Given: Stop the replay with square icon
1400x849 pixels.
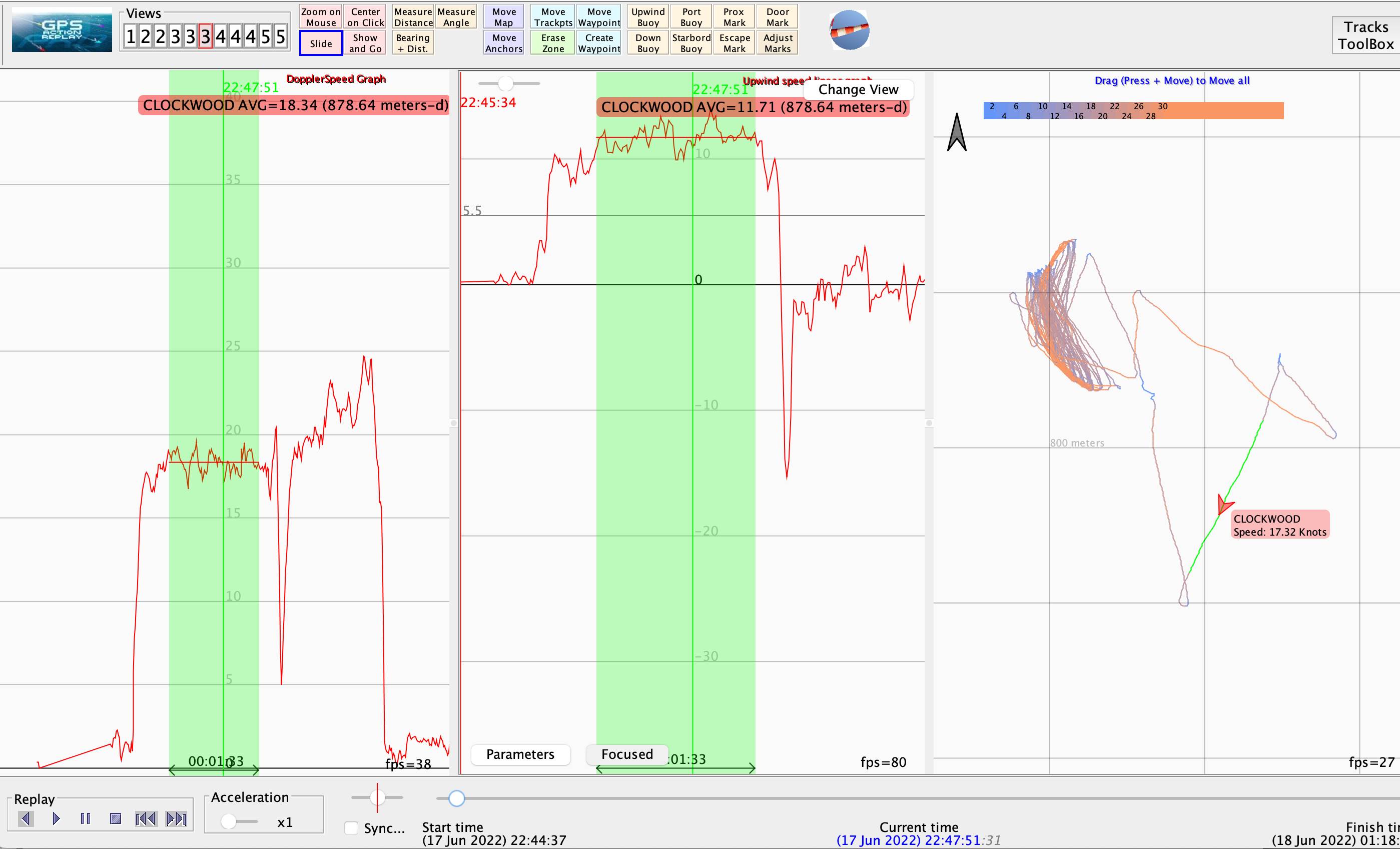Looking at the screenshot, I should click(x=116, y=818).
